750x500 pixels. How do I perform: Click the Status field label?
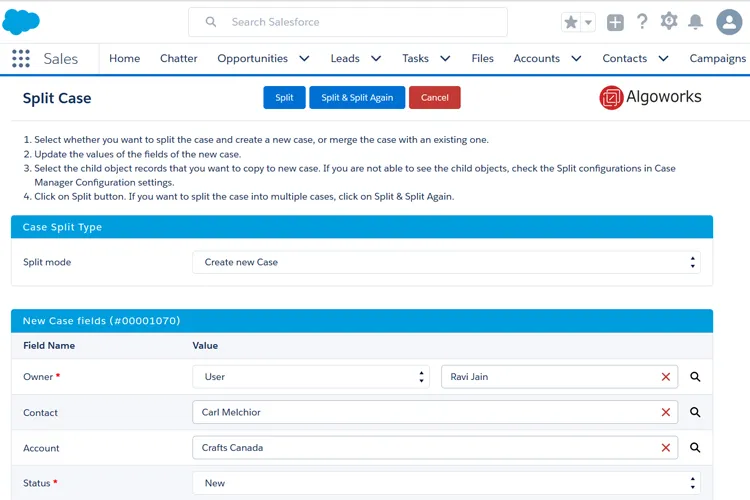(x=36, y=483)
